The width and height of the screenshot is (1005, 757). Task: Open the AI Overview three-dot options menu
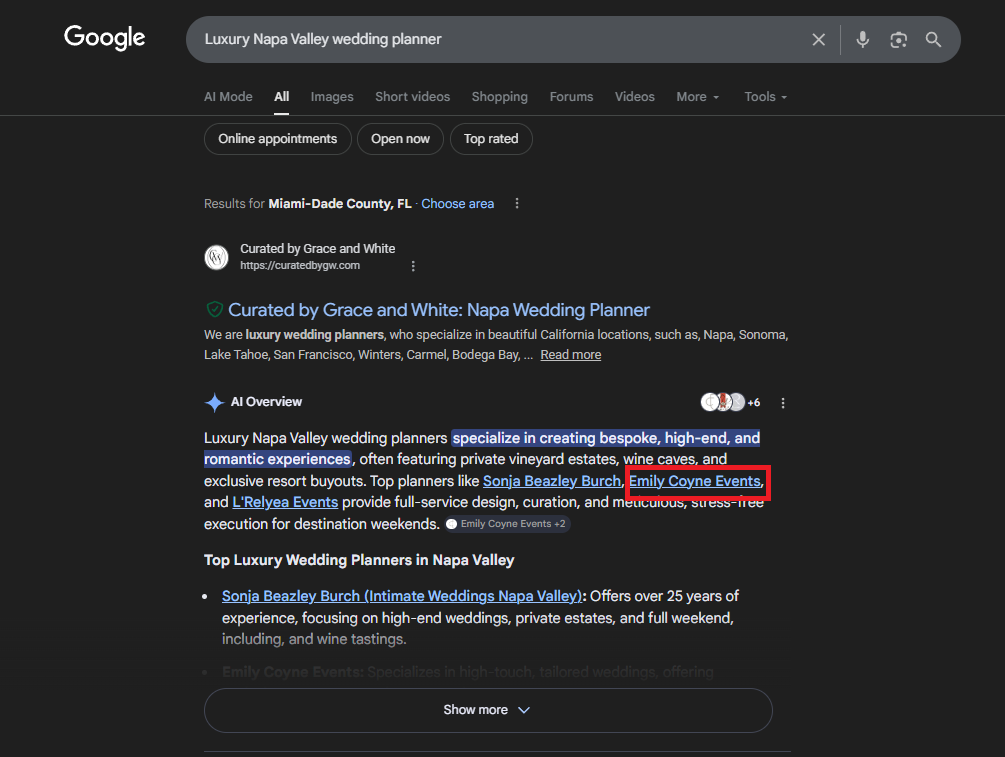pyautogui.click(x=783, y=403)
